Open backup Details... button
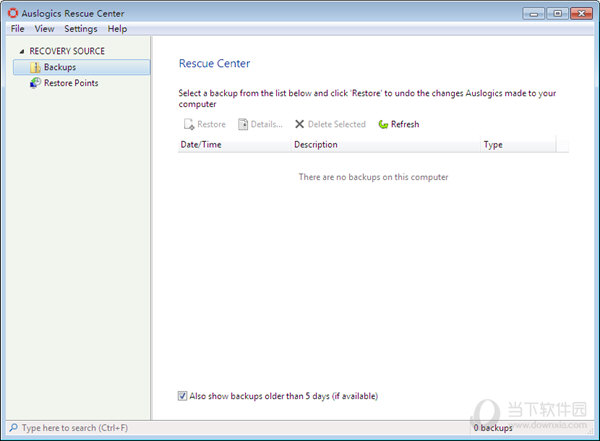The image size is (600, 441). [260, 124]
